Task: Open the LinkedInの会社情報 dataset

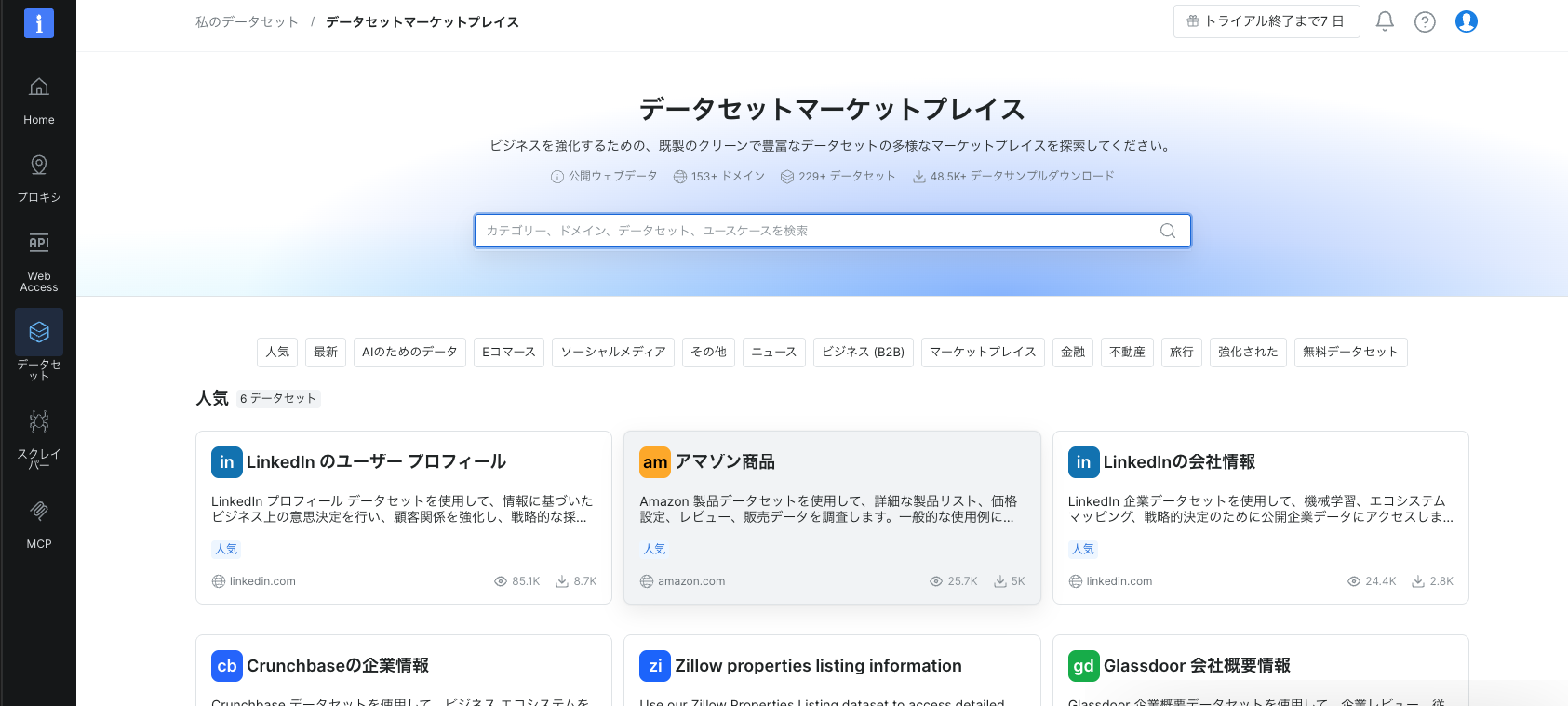Action: (x=1261, y=517)
